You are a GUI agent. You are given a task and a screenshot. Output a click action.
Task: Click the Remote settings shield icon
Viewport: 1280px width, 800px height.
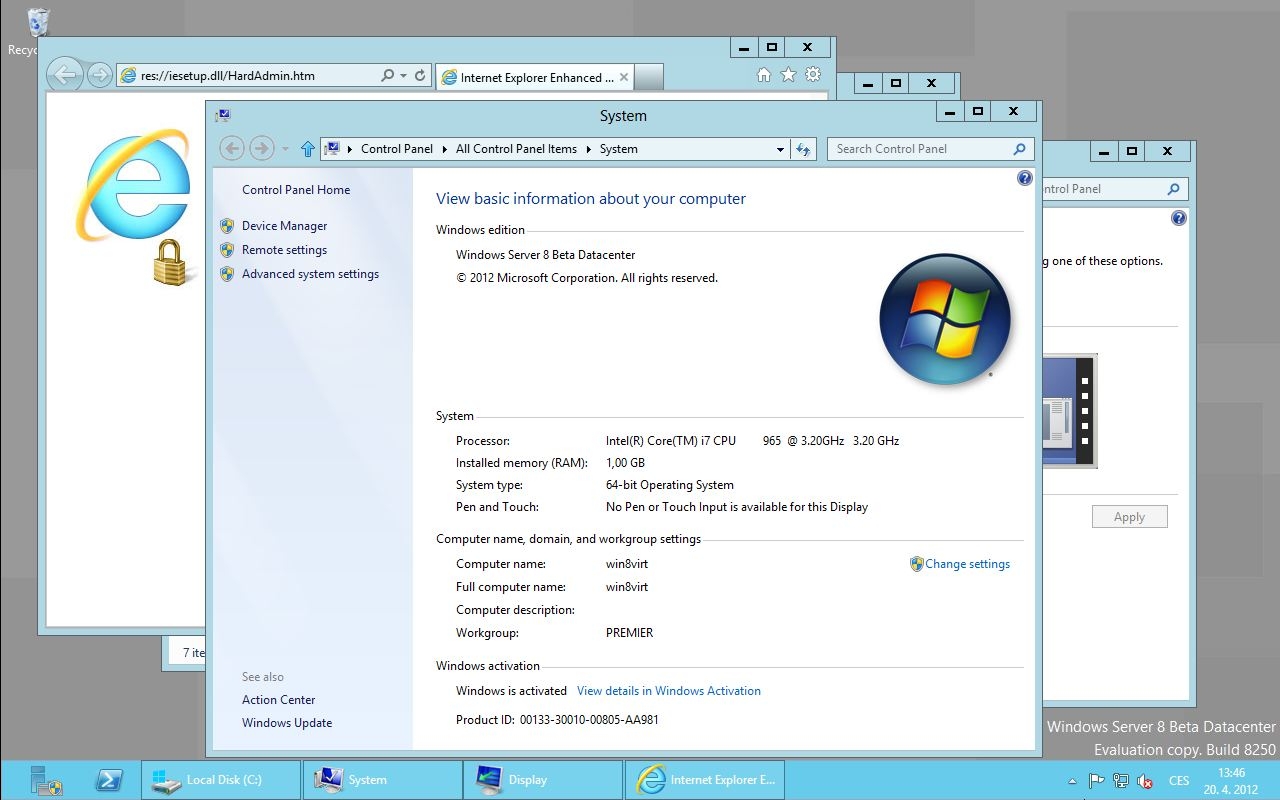coord(227,250)
